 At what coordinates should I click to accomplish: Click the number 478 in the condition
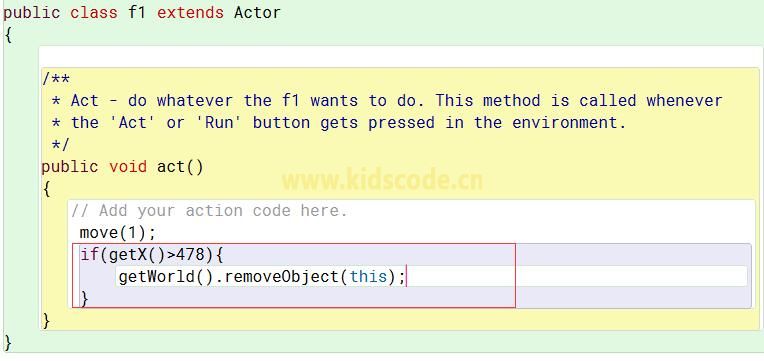(x=190, y=254)
